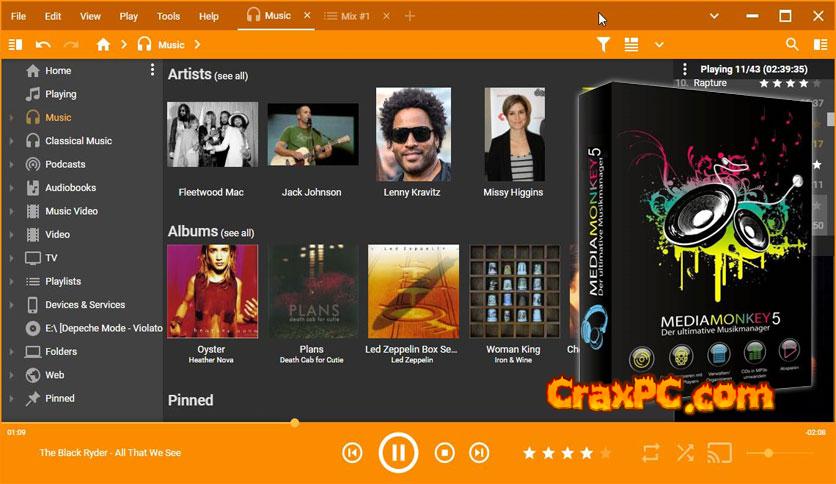Expand the Music tree node

point(11,117)
